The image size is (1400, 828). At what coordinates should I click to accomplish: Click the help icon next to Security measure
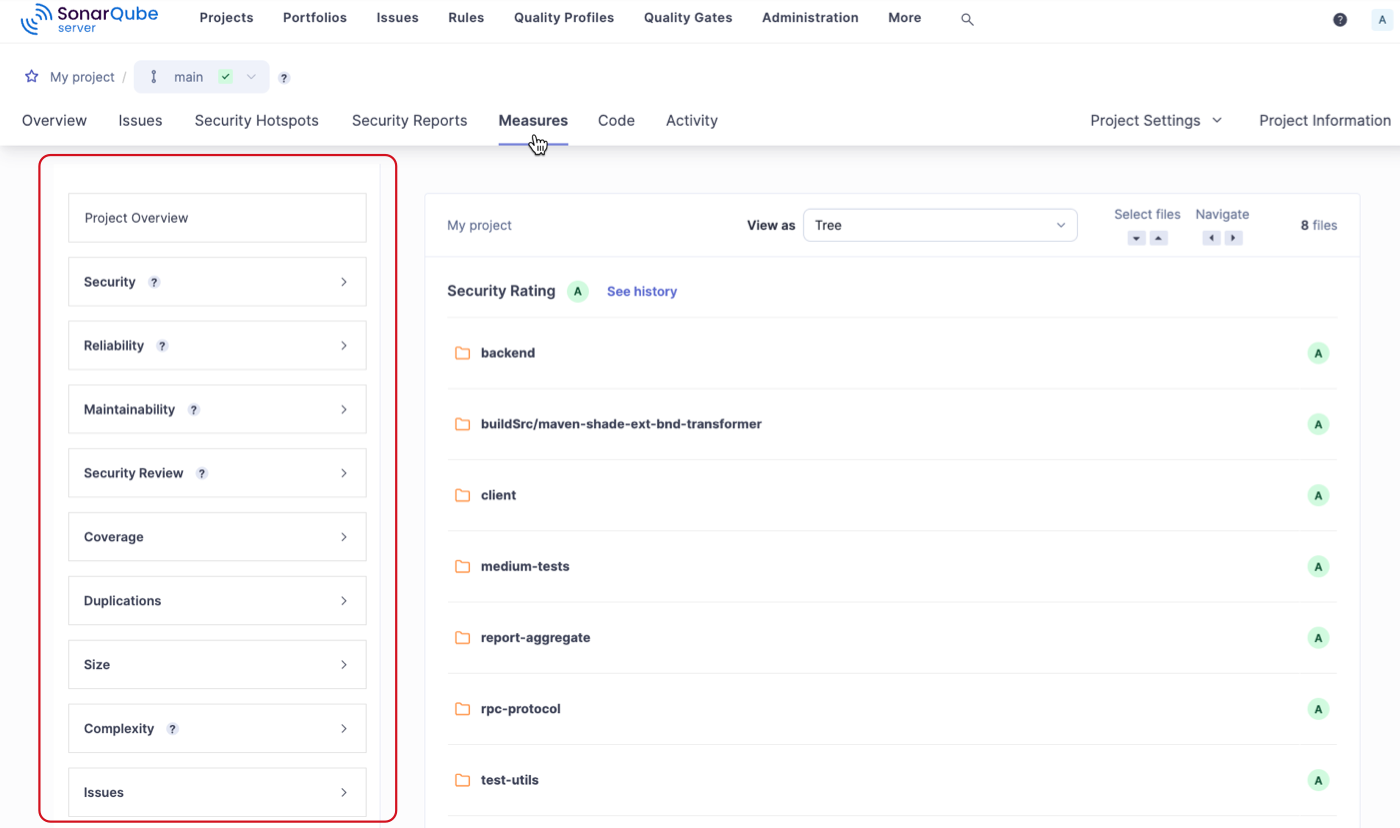point(153,282)
